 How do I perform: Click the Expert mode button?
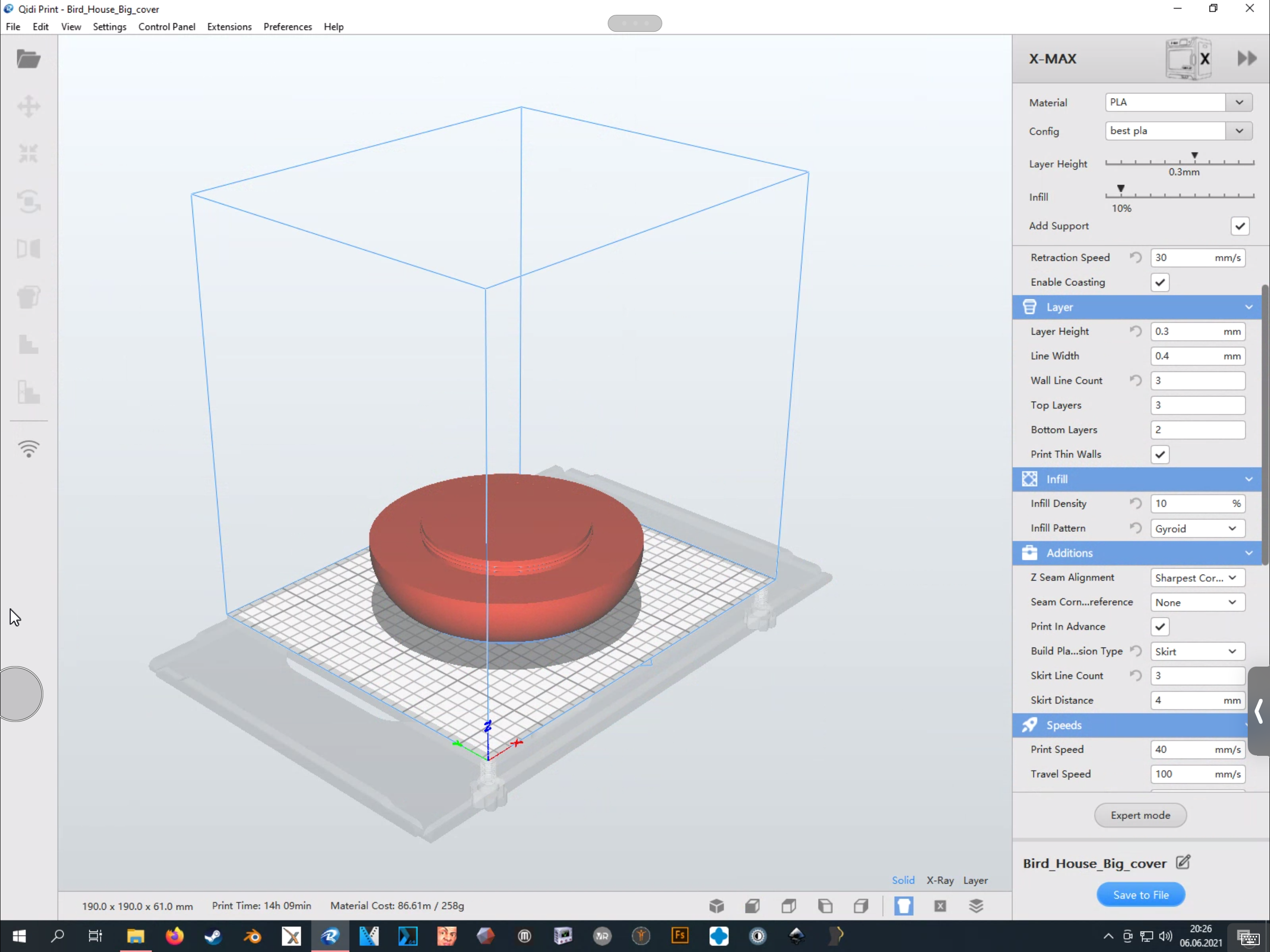(1140, 815)
